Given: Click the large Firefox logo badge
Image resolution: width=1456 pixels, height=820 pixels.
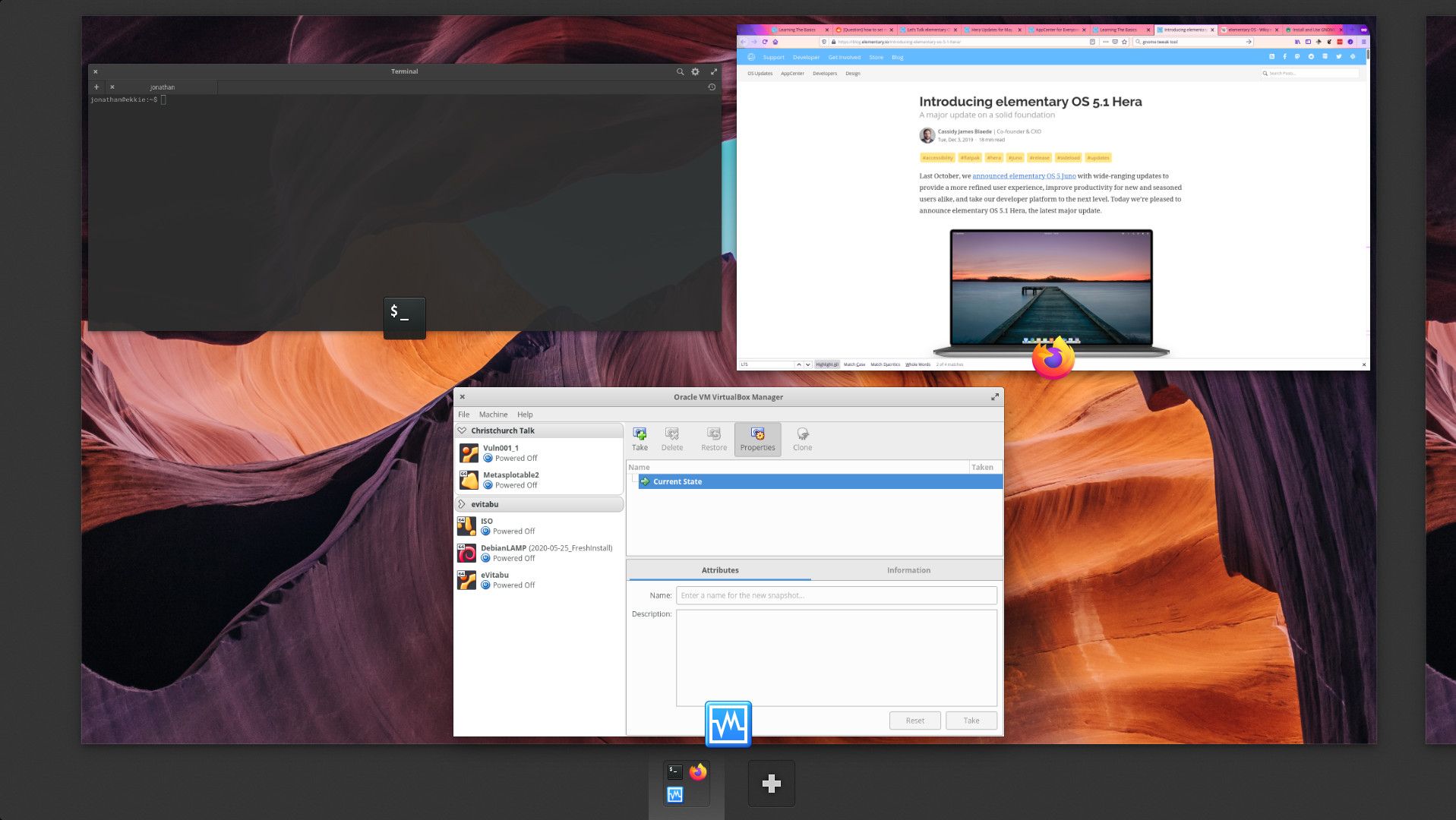Looking at the screenshot, I should tap(1053, 358).
